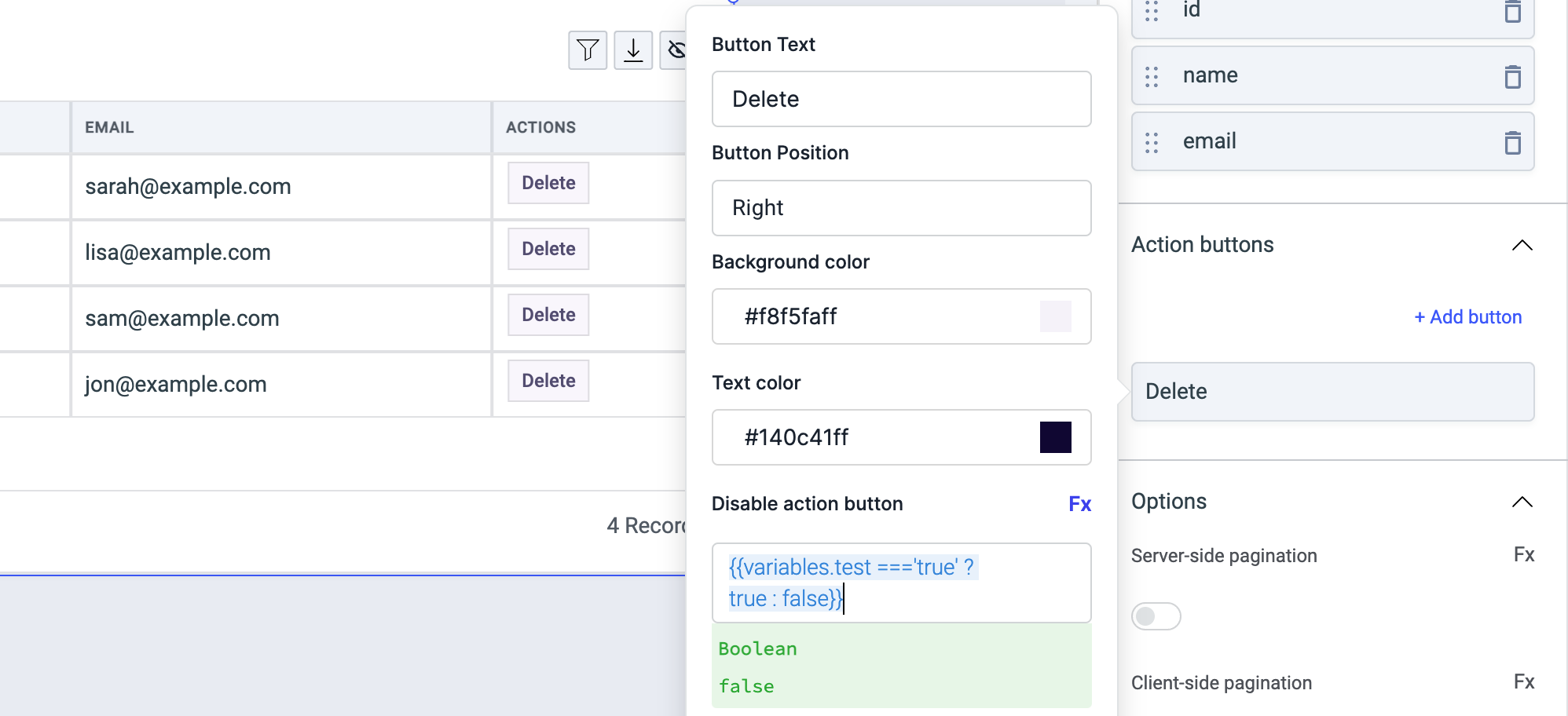The width and height of the screenshot is (1568, 716).
Task: Select the Delete action button list item
Action: click(x=1332, y=392)
